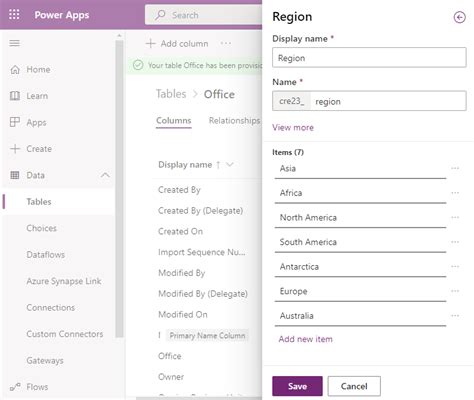474x400 pixels.
Task: Collapse the Data section chevron
Action: tap(105, 175)
